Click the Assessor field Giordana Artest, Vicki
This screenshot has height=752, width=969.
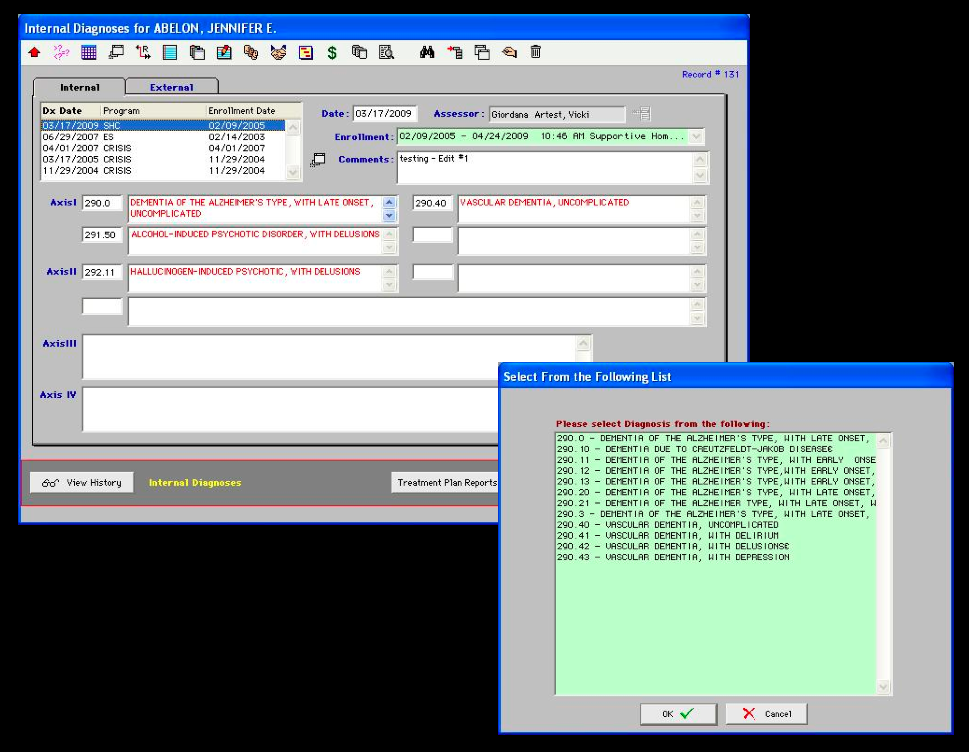click(x=557, y=114)
